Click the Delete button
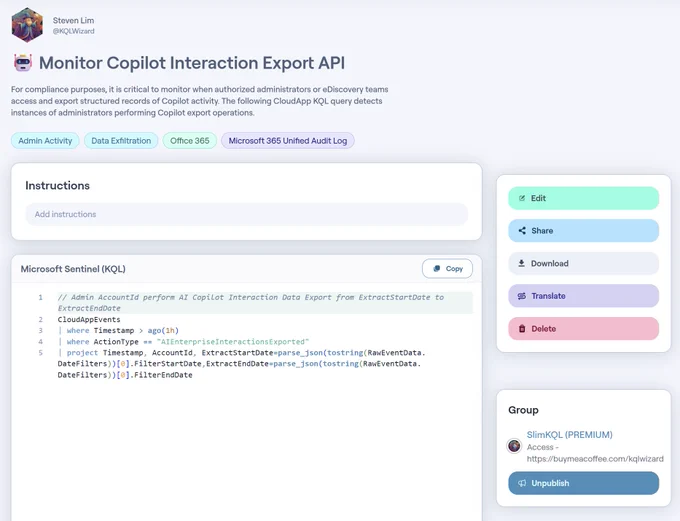The height and width of the screenshot is (521, 680). pos(583,328)
